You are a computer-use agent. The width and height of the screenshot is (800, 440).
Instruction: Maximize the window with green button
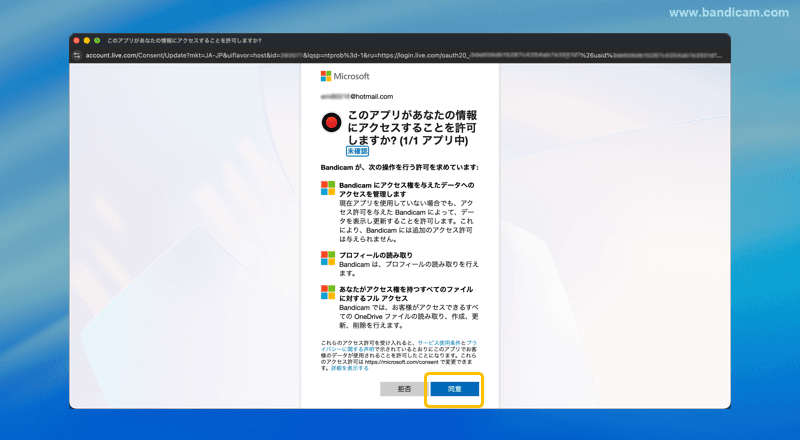point(97,40)
